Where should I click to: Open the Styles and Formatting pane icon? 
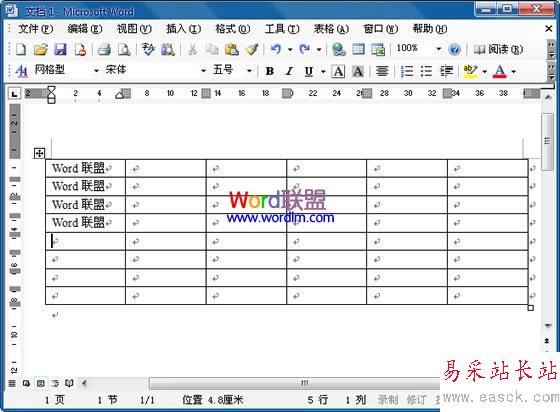(21, 71)
